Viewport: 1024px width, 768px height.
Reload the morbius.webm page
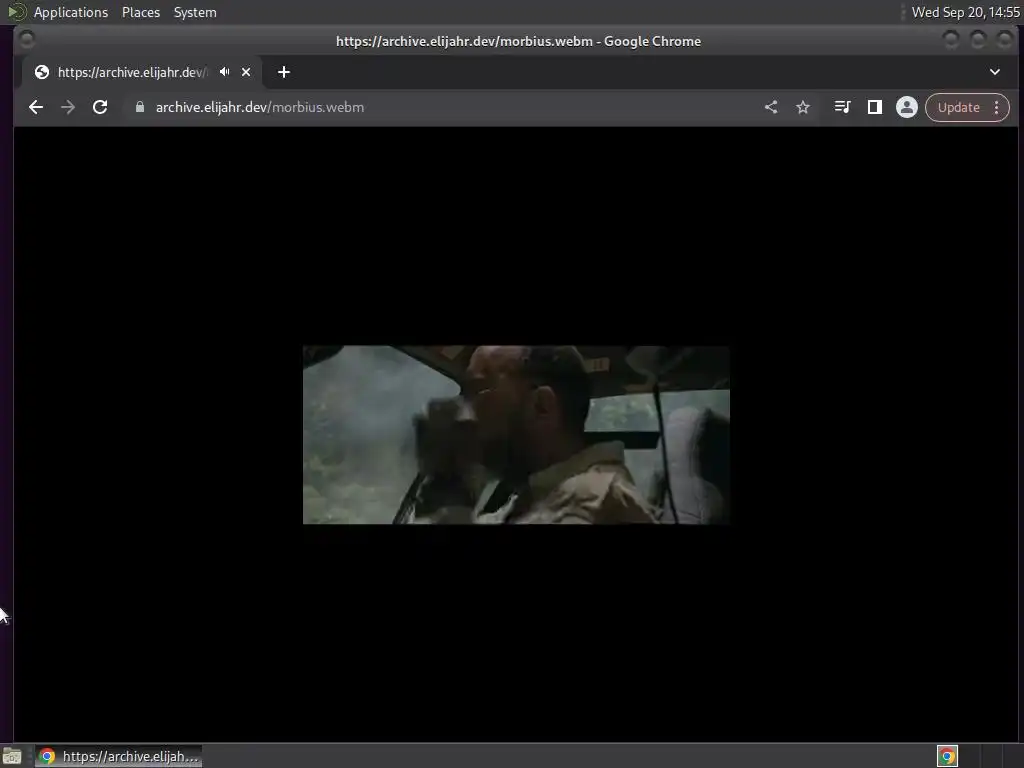(x=100, y=107)
